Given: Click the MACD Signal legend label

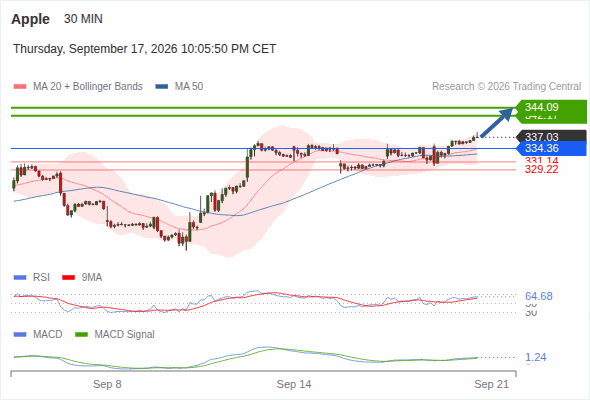Looking at the screenshot, I should coord(125,335).
